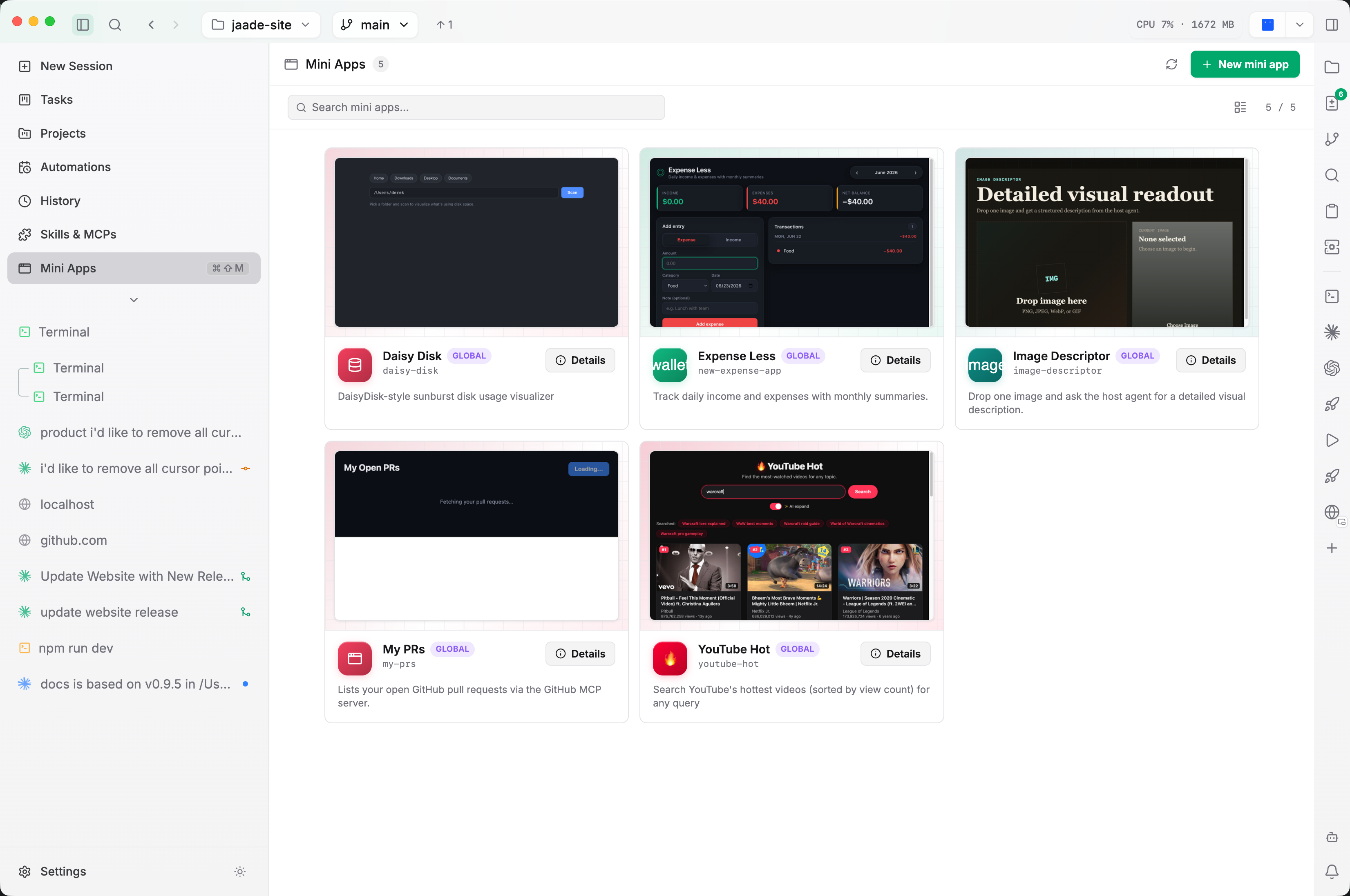
Task: View Details for Expense Less
Action: (895, 360)
